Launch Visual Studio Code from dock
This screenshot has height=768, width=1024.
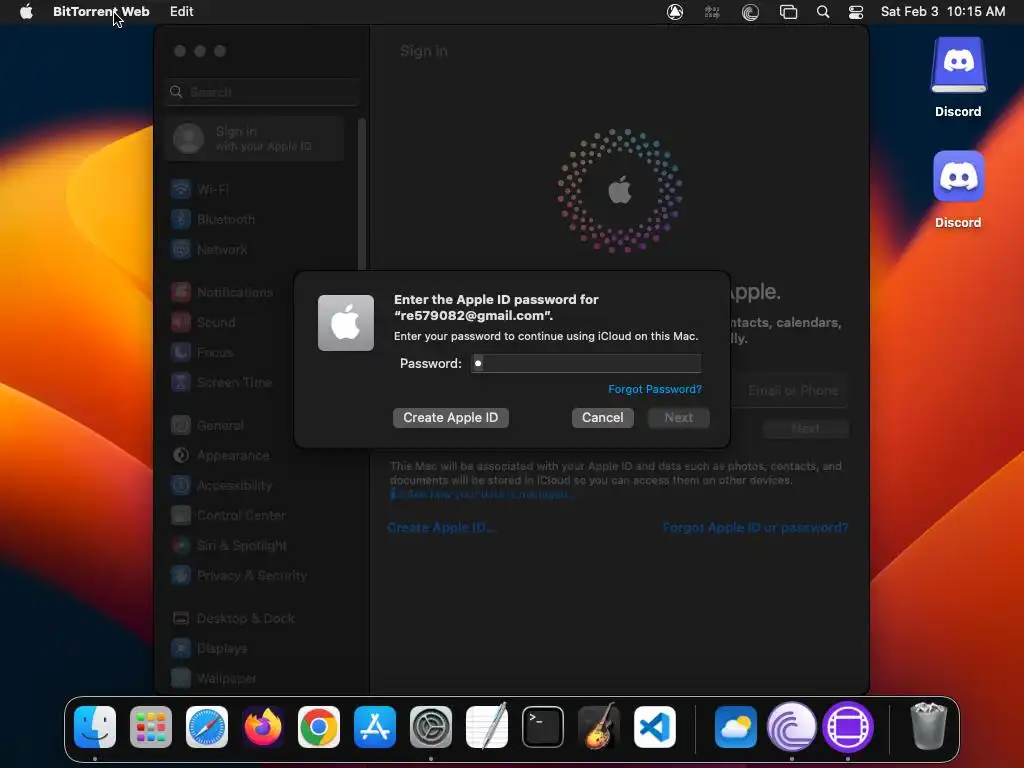tap(654, 727)
